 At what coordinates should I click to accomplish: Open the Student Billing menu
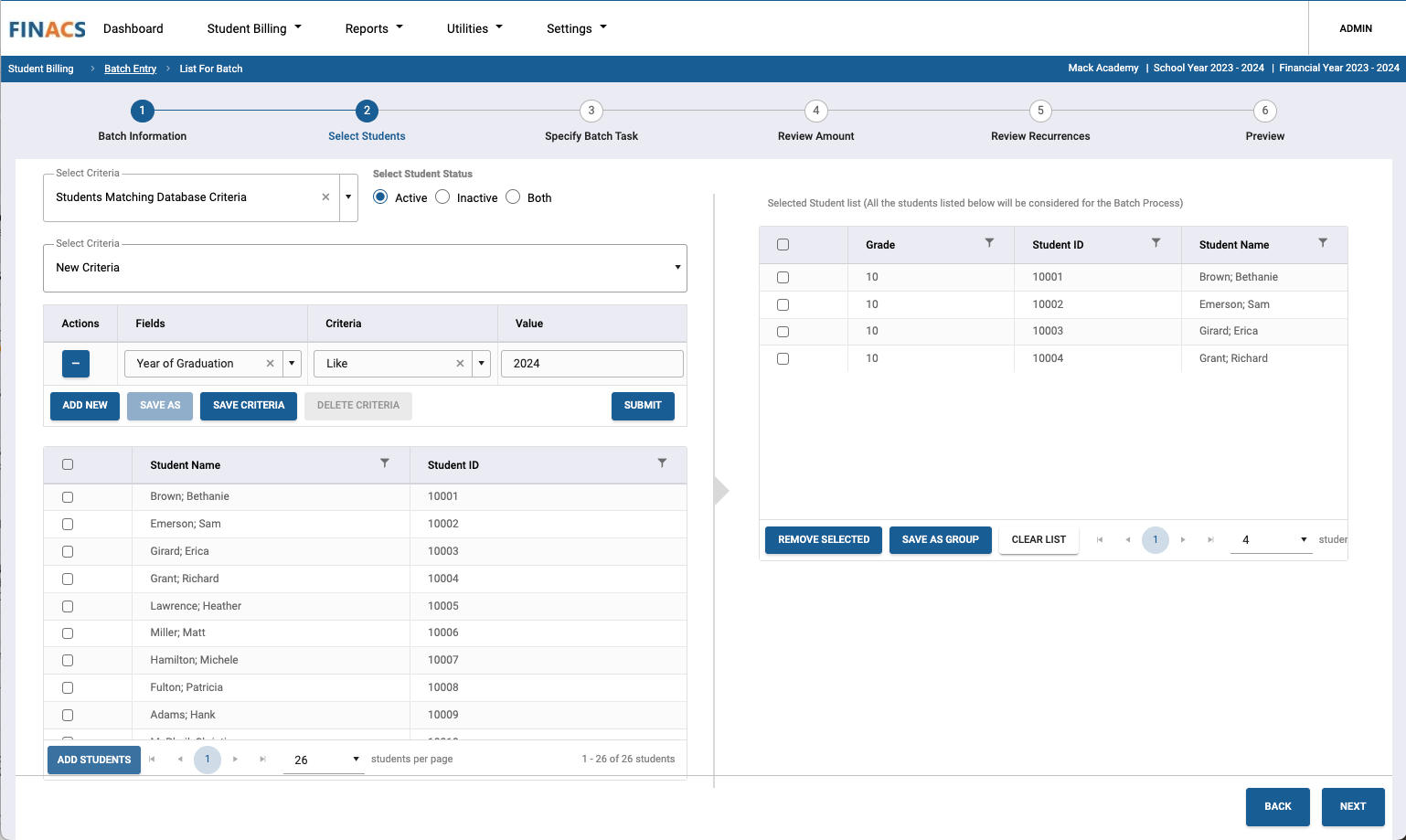253,28
